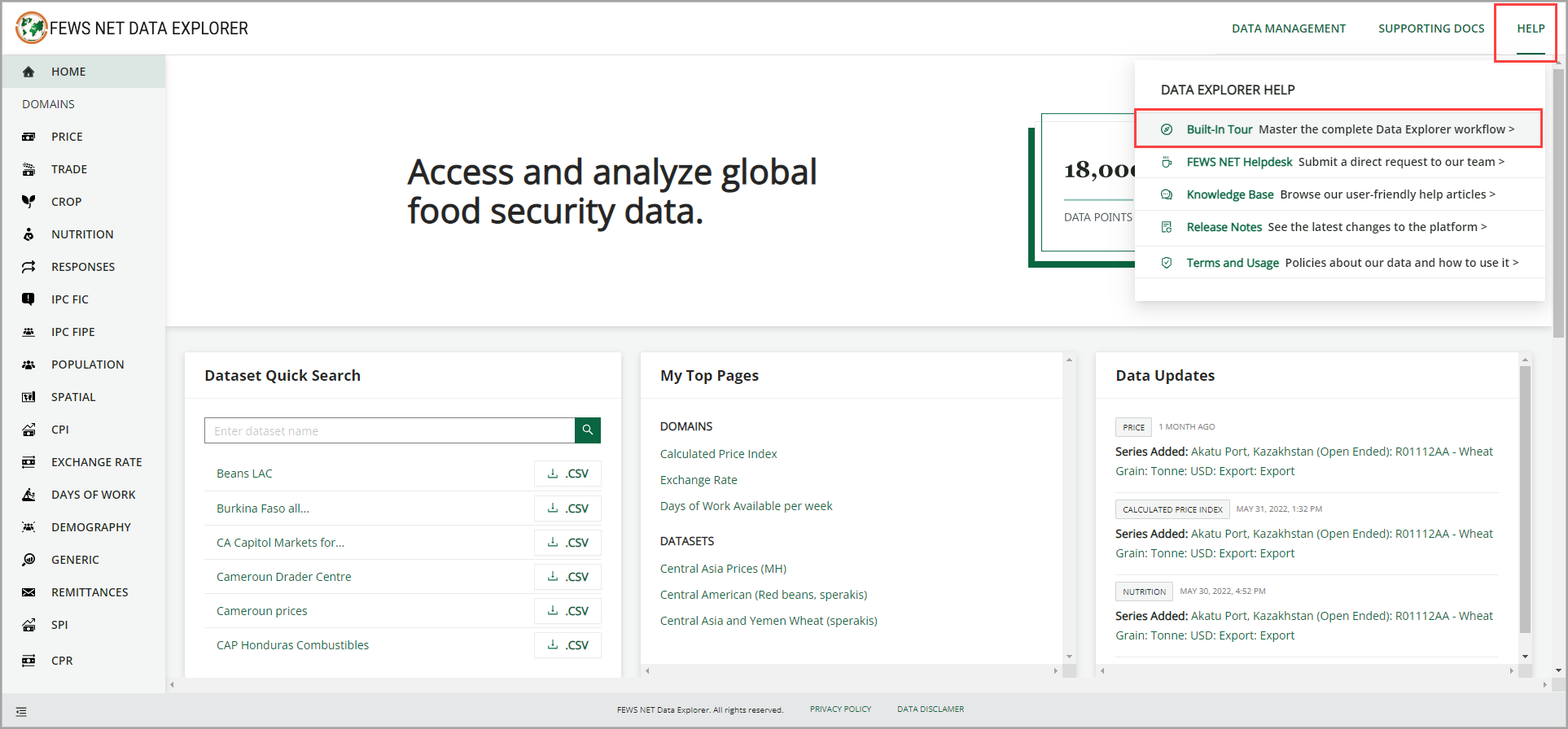This screenshot has height=729, width=1568.
Task: Open the Calculated Price Index link
Action: click(x=718, y=454)
